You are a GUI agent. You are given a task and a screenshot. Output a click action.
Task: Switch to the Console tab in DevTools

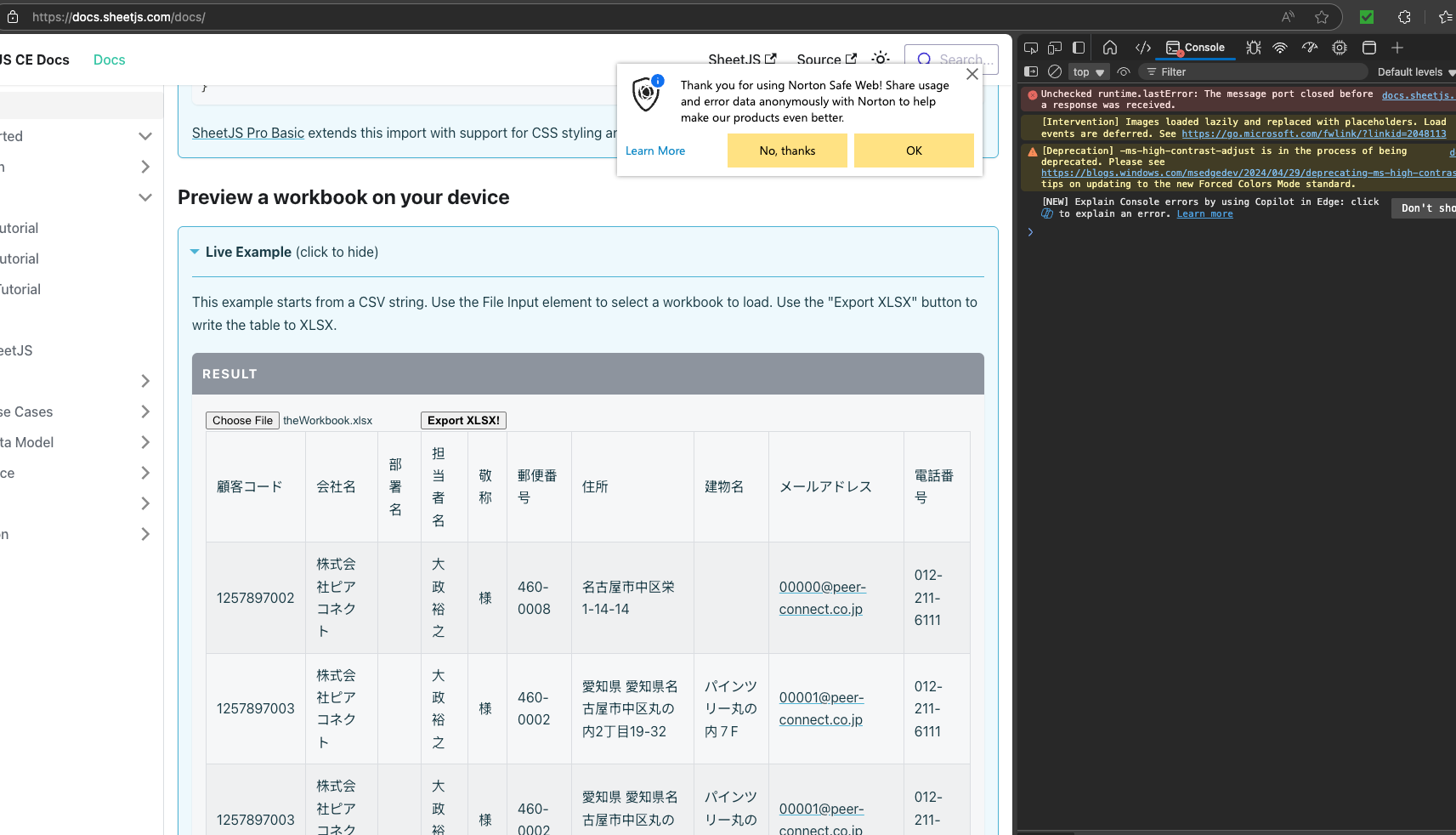point(1195,48)
